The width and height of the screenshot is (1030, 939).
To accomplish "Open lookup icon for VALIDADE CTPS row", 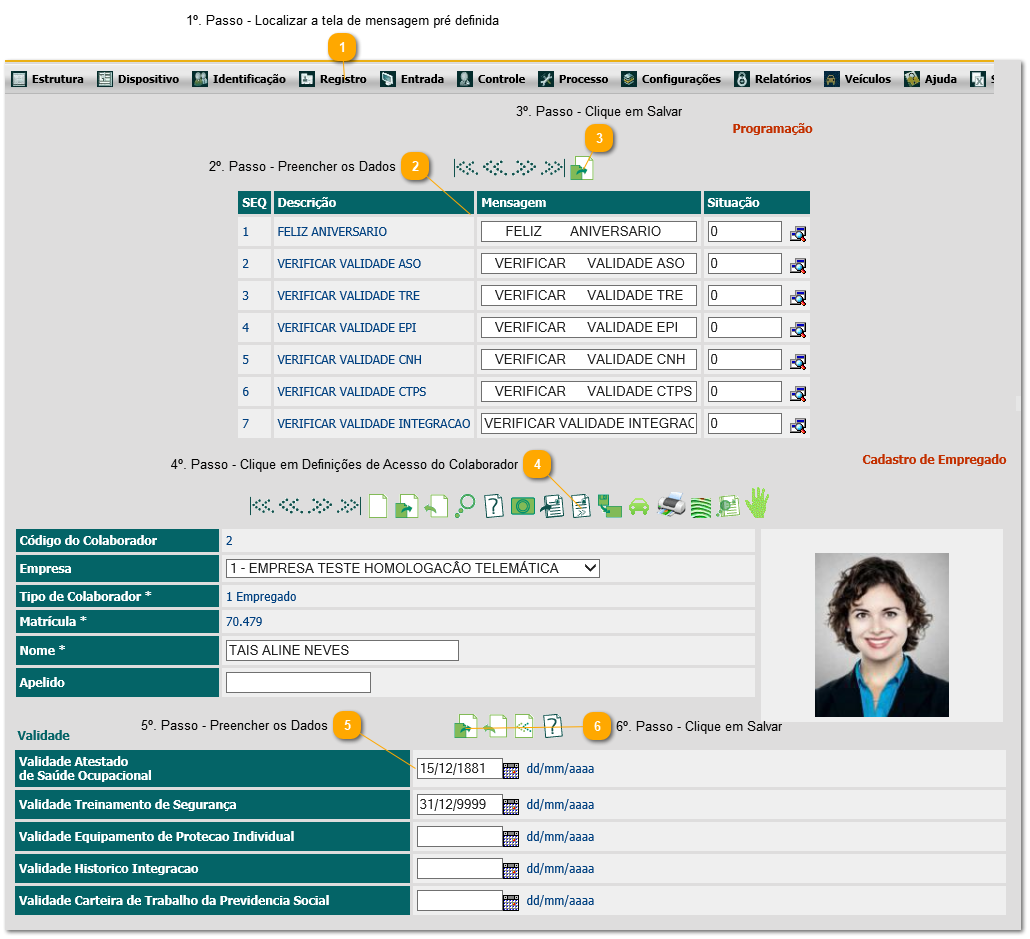I will tap(798, 394).
